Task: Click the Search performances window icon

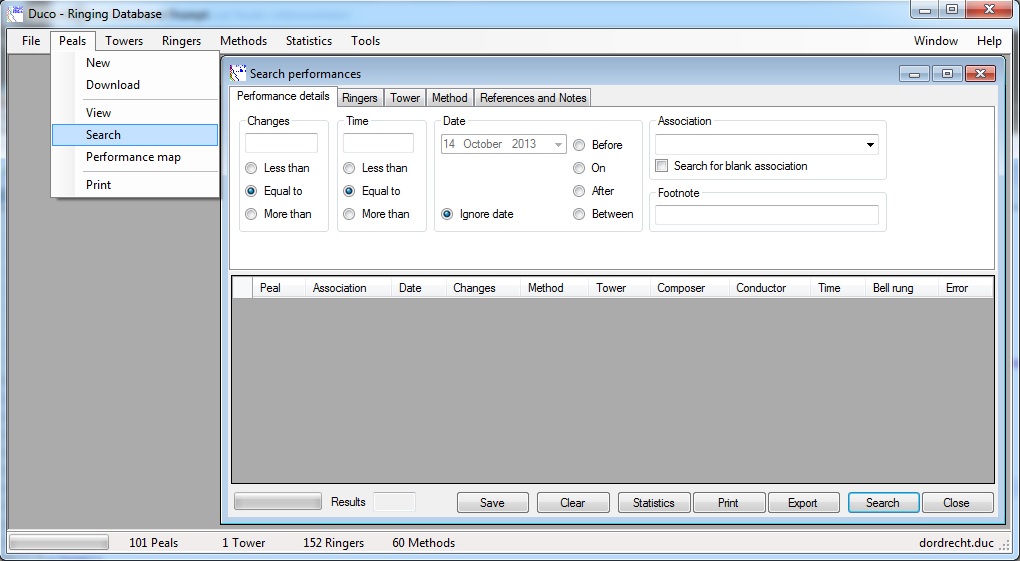Action: [238, 73]
